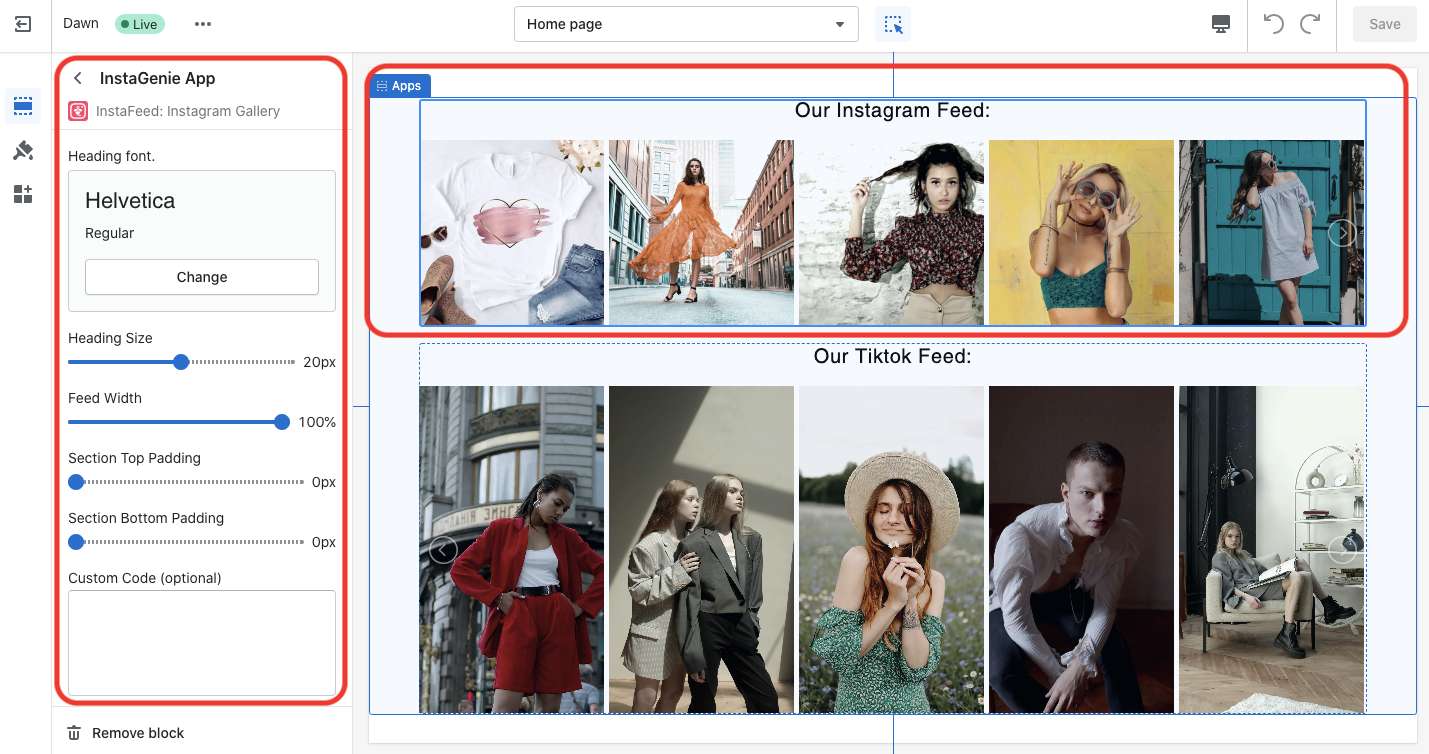The height and width of the screenshot is (754, 1429).
Task: Switch to desktop preview device icon
Action: (x=1220, y=24)
